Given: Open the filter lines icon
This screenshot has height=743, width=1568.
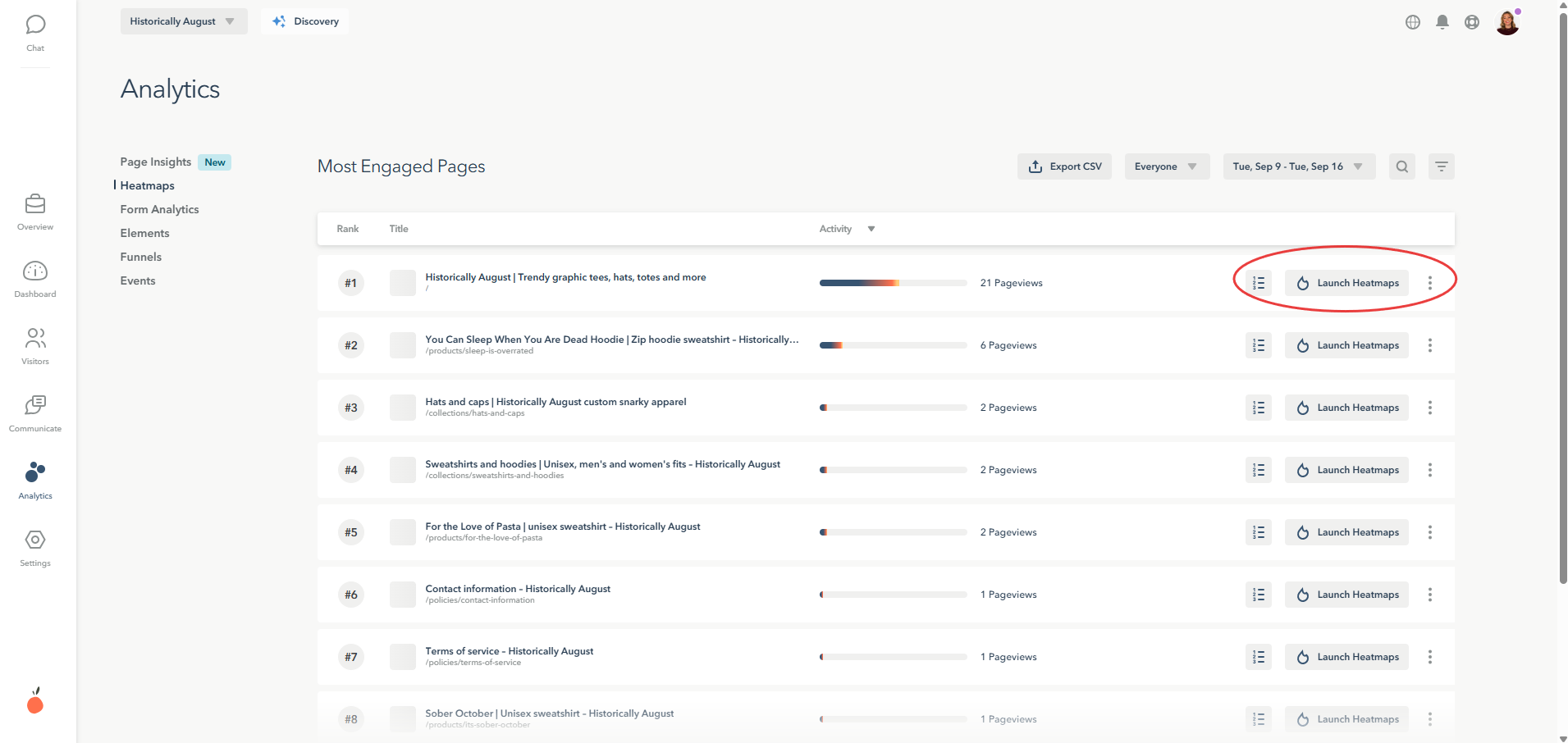Looking at the screenshot, I should (1441, 166).
